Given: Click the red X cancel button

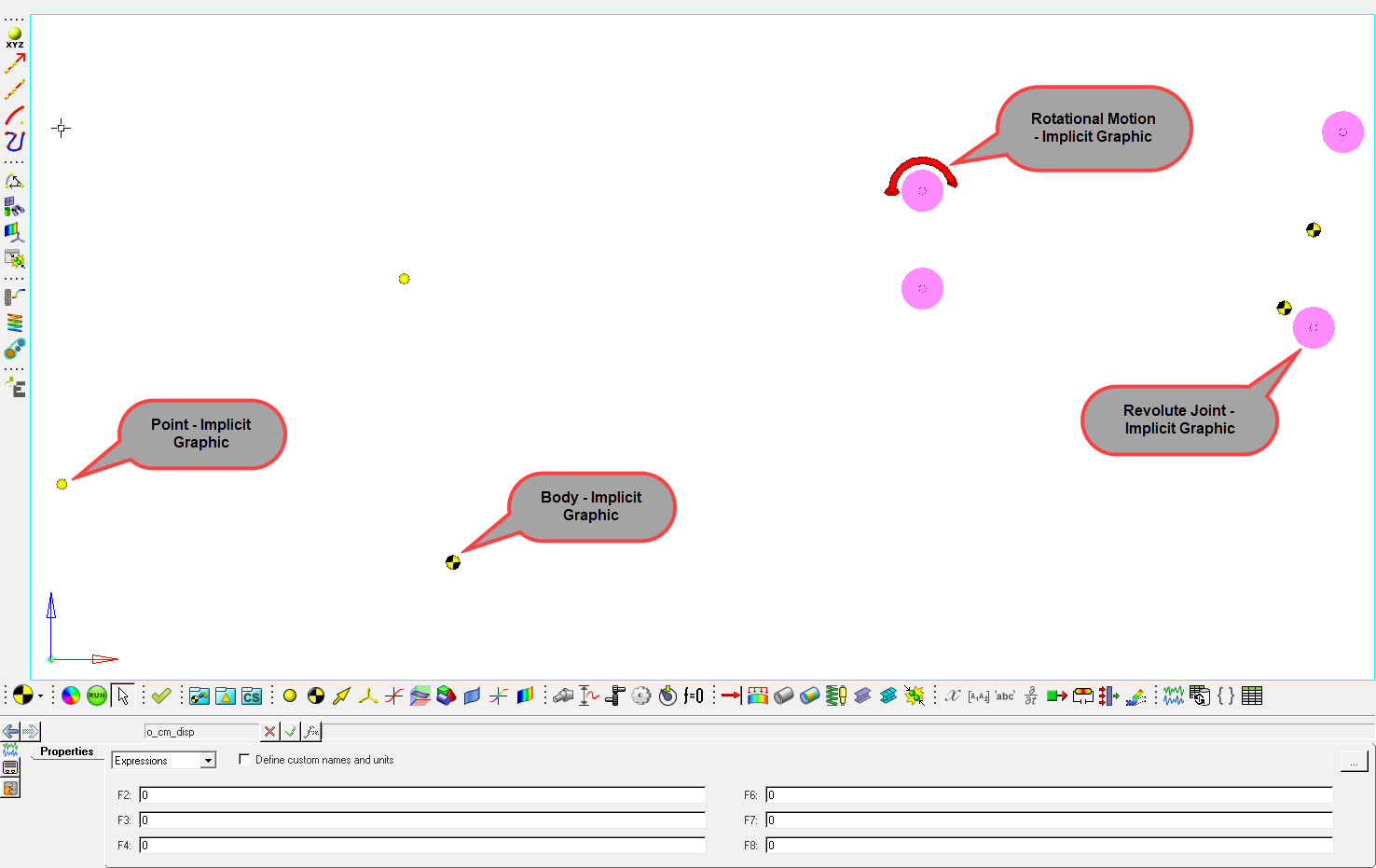Looking at the screenshot, I should tap(269, 732).
